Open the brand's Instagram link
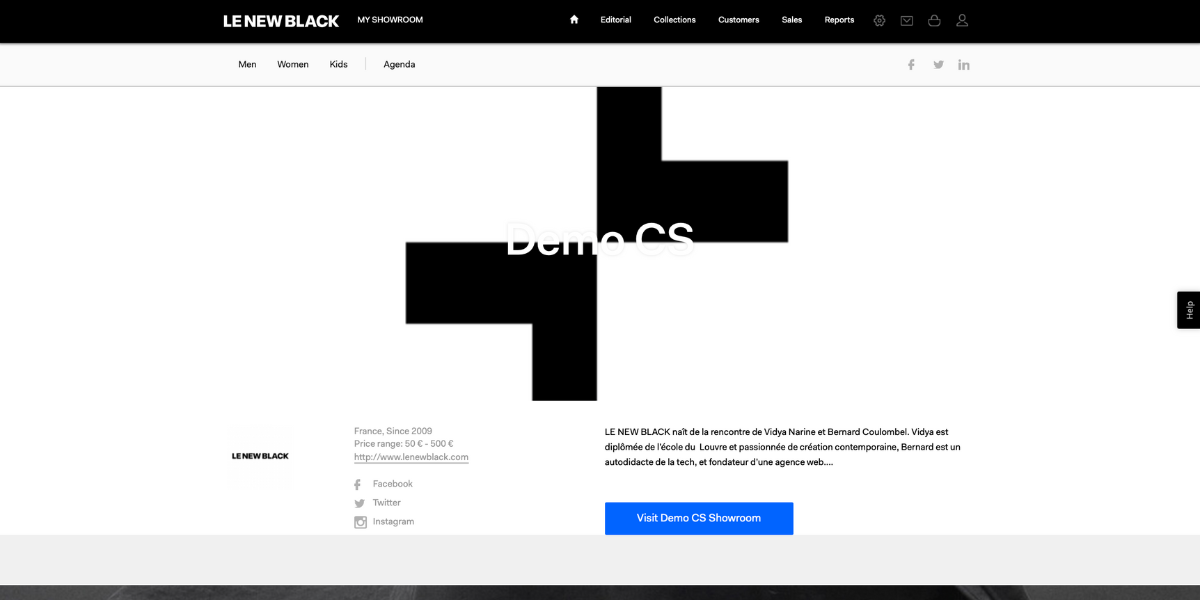The image size is (1200, 600). (393, 522)
